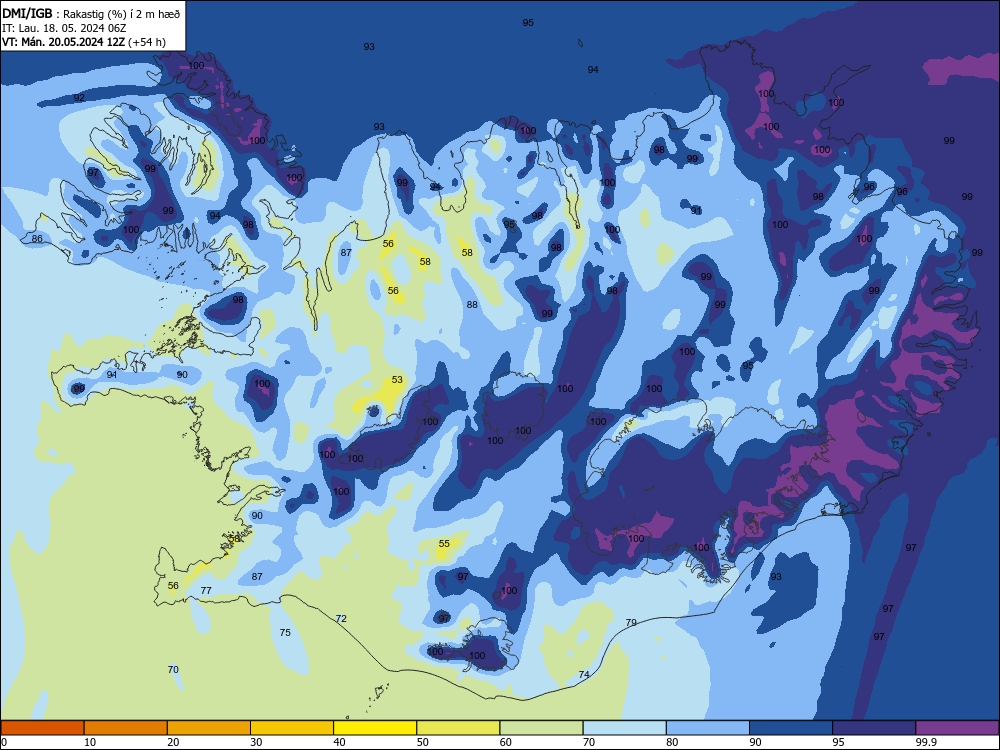
Task: Click the pale blue 70–80 legend swatch
Action: 624,728
